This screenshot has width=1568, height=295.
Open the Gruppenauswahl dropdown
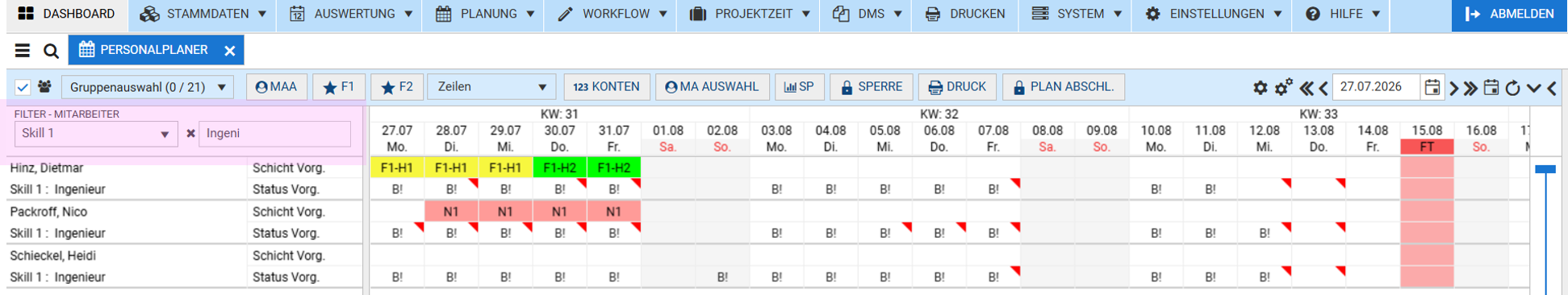[148, 87]
